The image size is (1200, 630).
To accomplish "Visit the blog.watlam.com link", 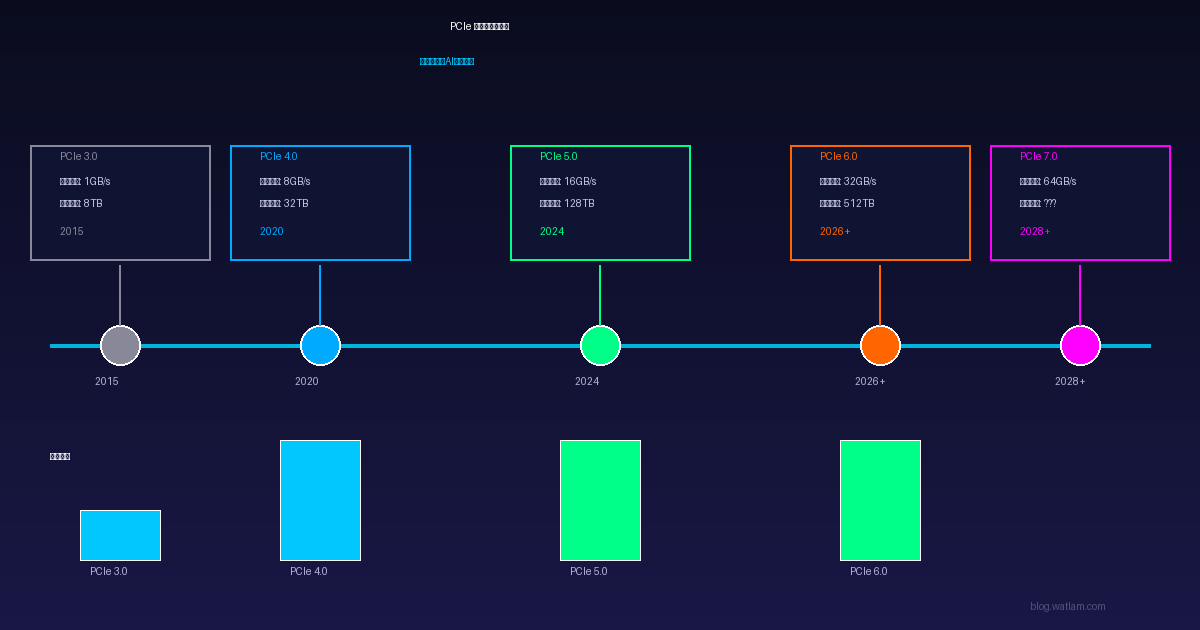I will click(1067, 607).
